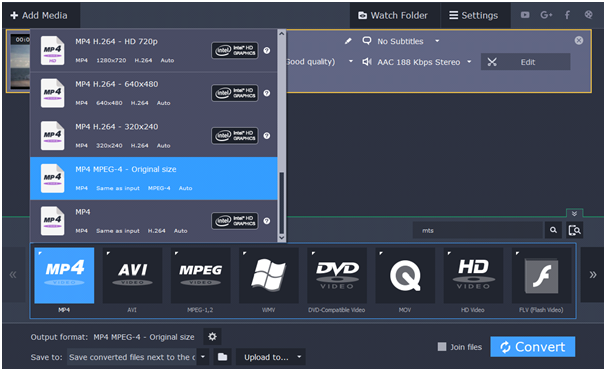606x371 pixels.
Task: Click the Output format label text
Action: tap(59, 337)
